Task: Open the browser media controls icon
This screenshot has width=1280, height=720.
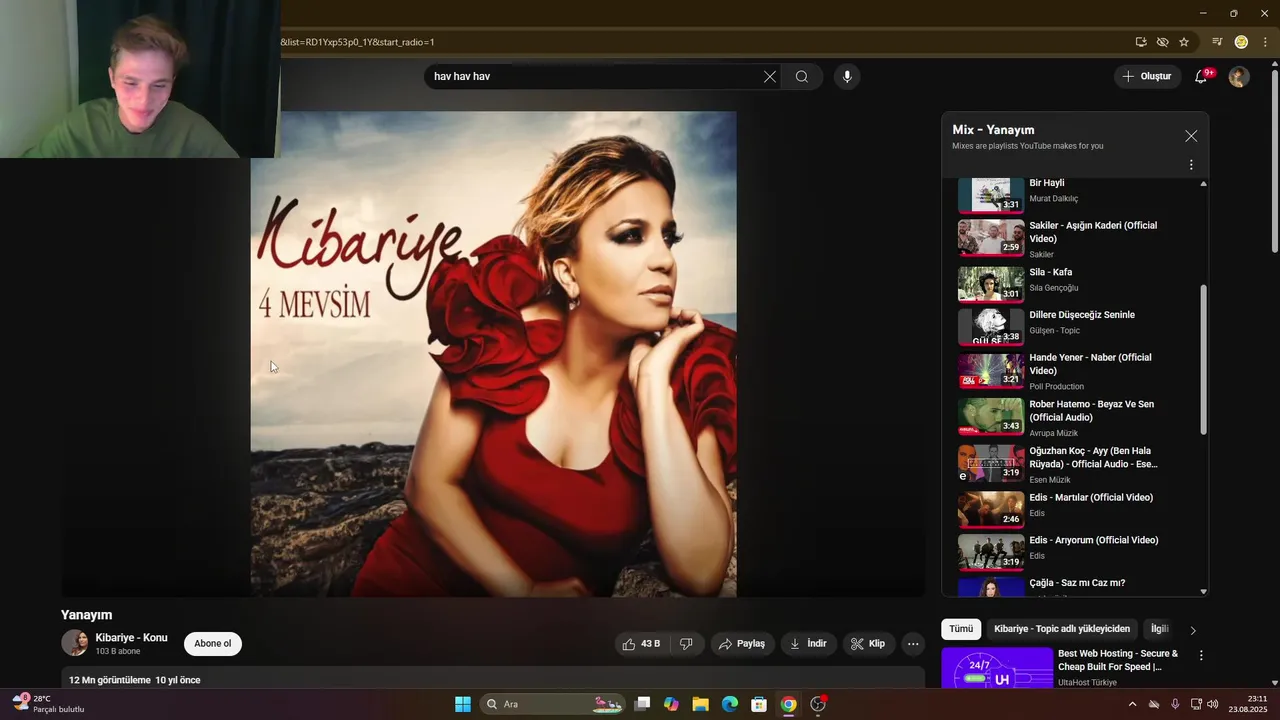Action: [x=1217, y=42]
